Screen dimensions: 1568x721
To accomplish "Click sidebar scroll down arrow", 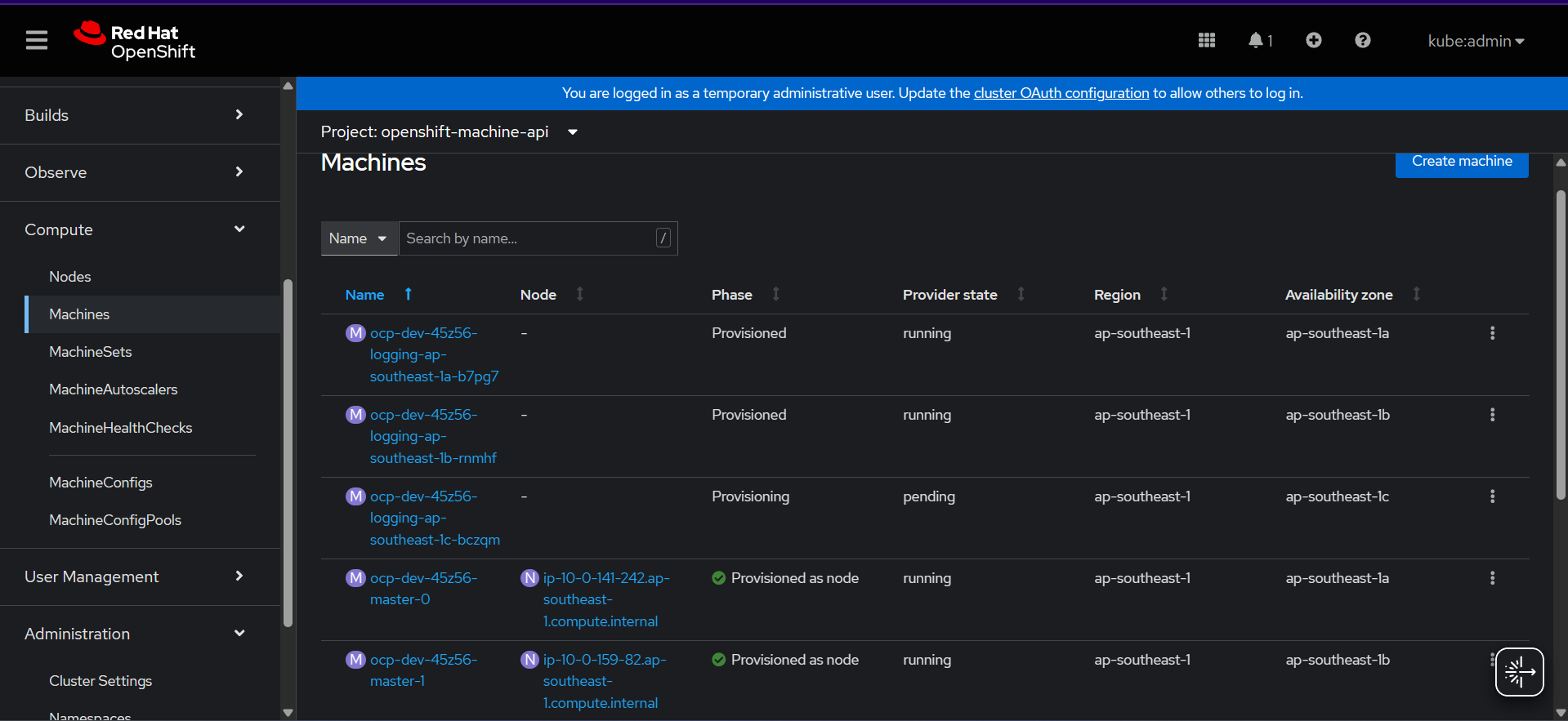I will tap(288, 713).
